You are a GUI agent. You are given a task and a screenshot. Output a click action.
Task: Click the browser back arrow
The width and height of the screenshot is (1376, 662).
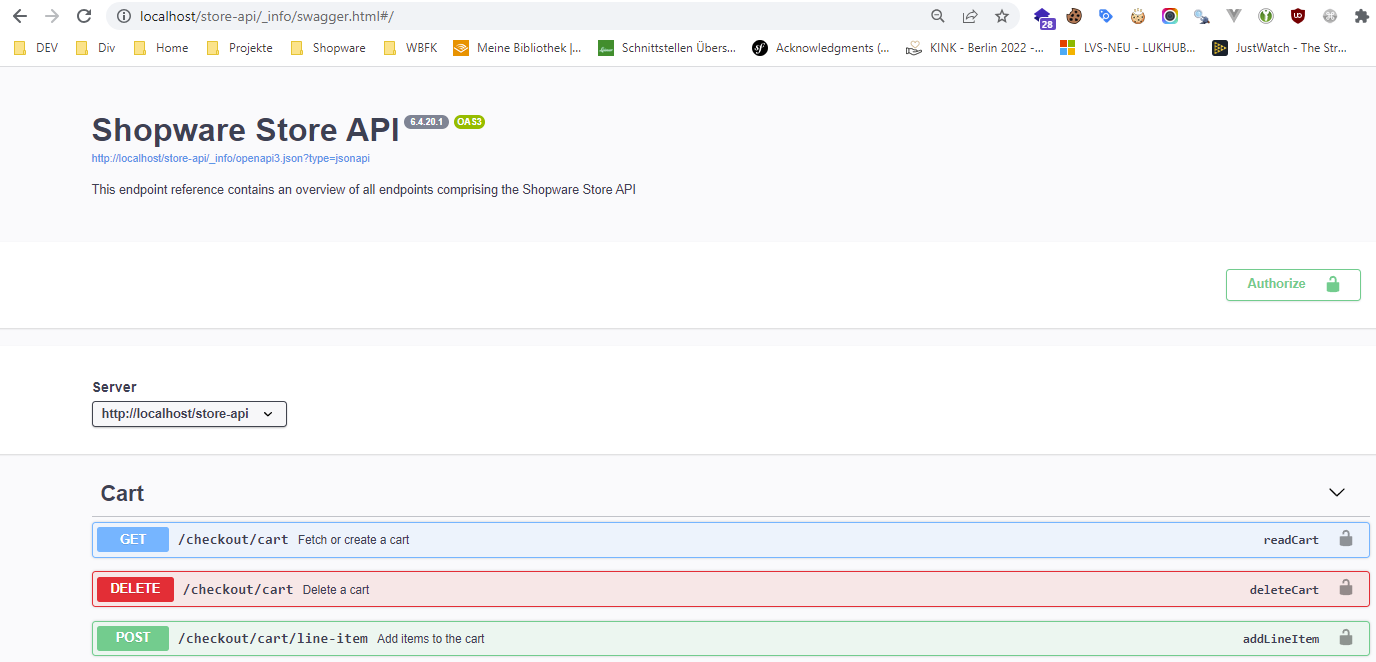(20, 16)
